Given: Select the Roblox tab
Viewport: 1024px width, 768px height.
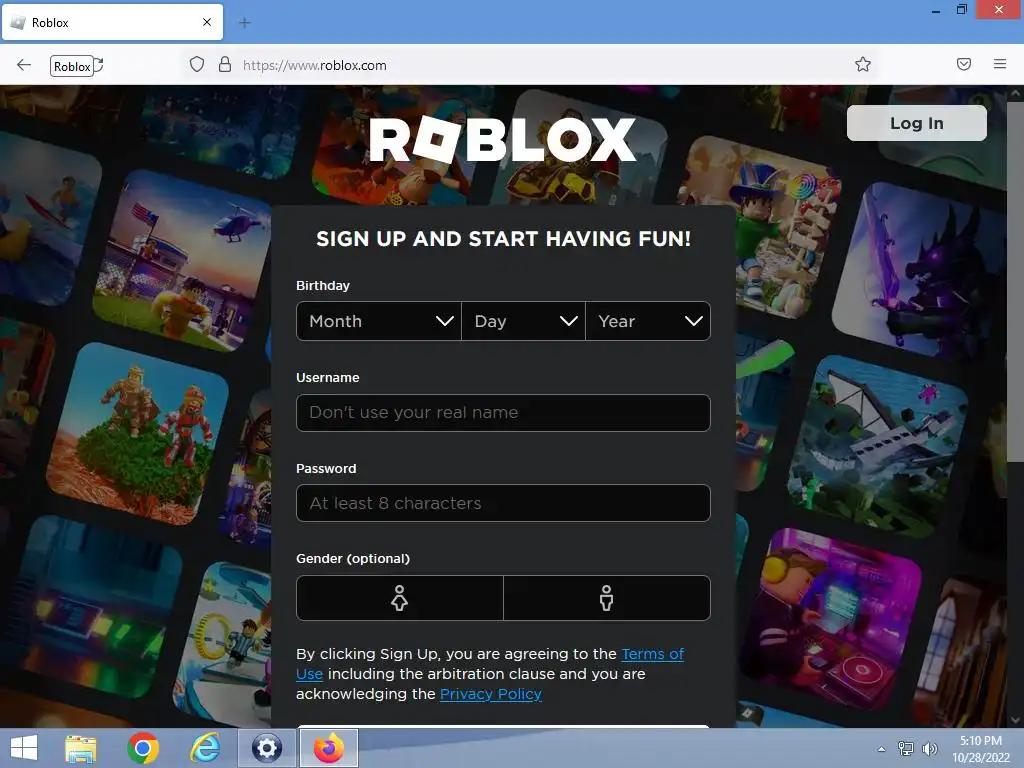Looking at the screenshot, I should click(x=112, y=22).
